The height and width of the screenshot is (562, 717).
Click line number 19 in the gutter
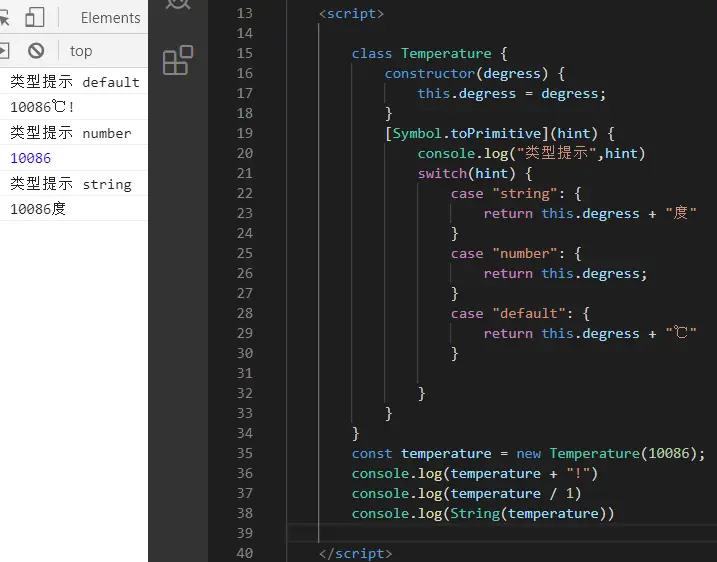[245, 134]
